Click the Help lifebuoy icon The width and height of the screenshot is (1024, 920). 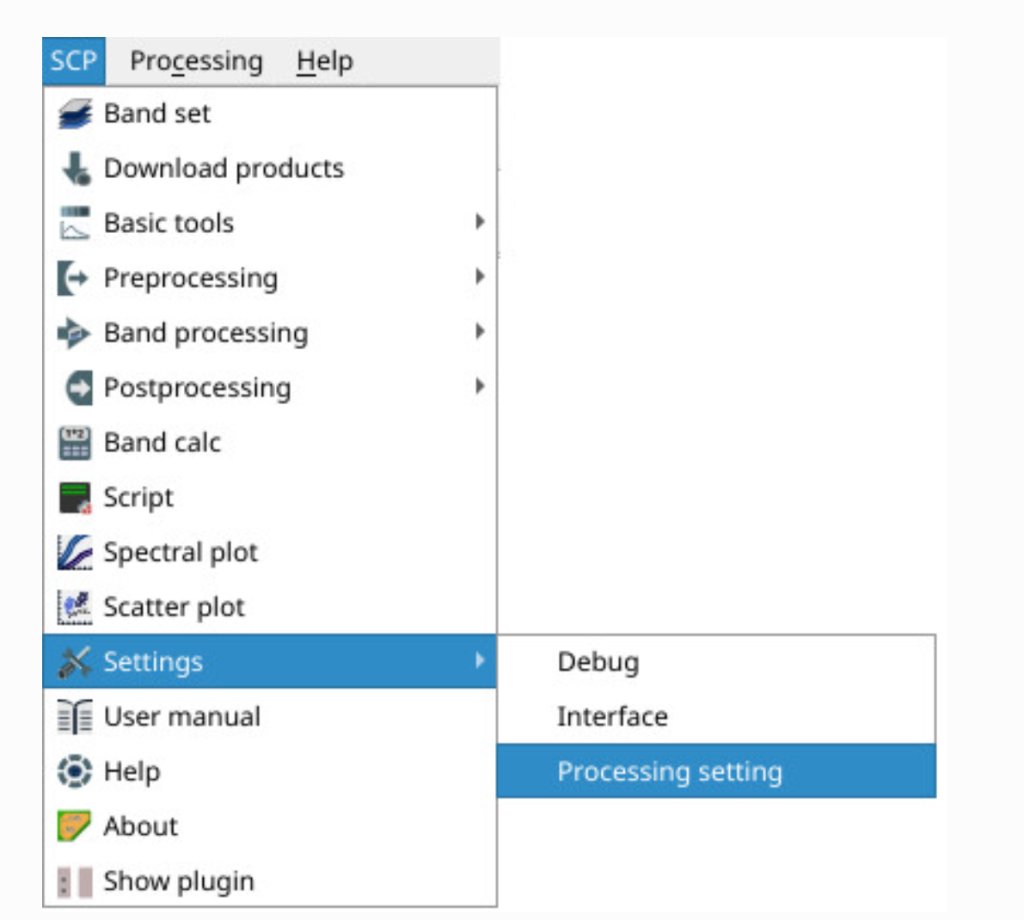[75, 772]
